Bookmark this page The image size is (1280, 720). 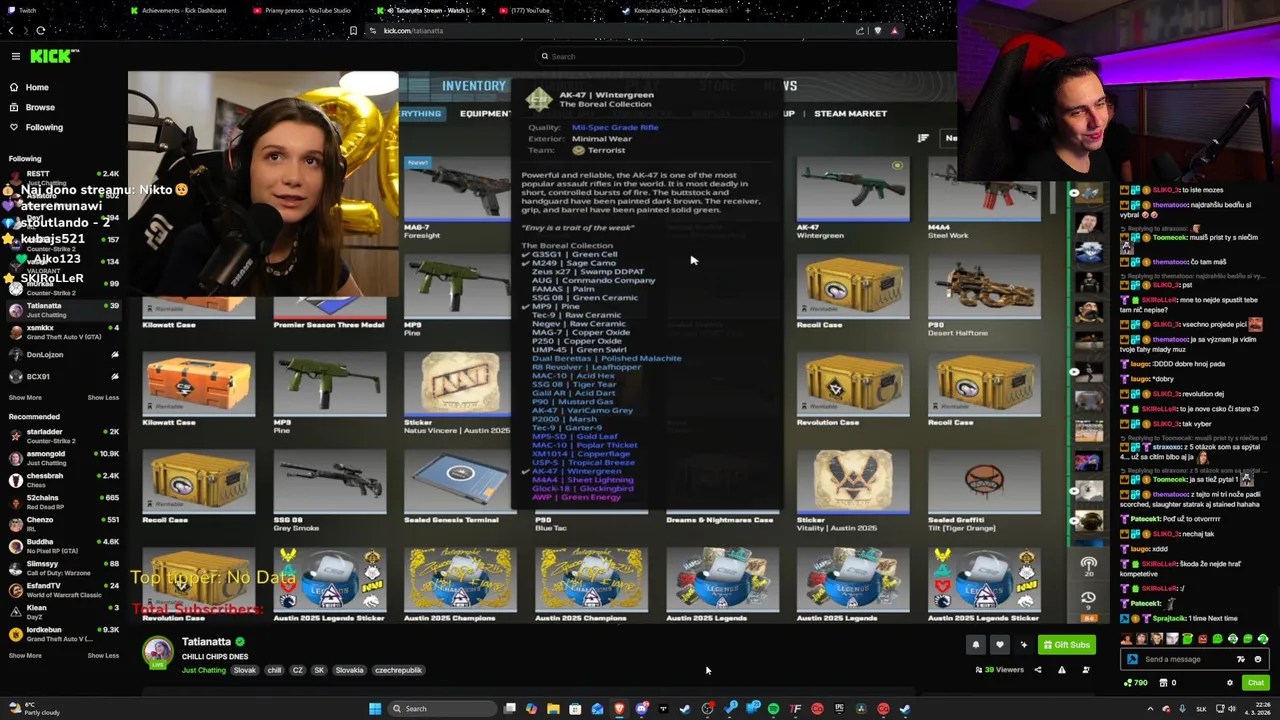point(353,30)
